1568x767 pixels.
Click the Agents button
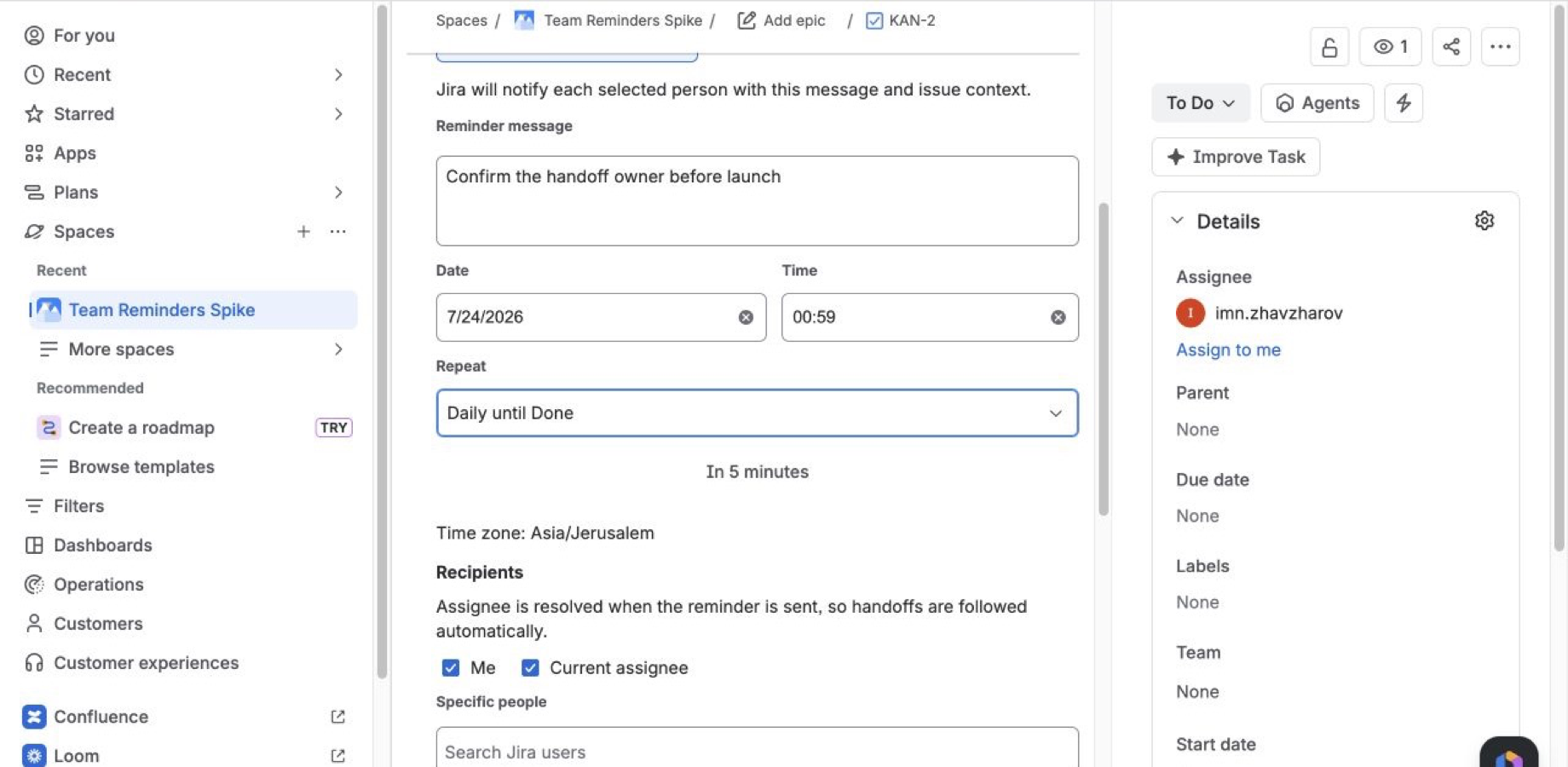pos(1317,102)
